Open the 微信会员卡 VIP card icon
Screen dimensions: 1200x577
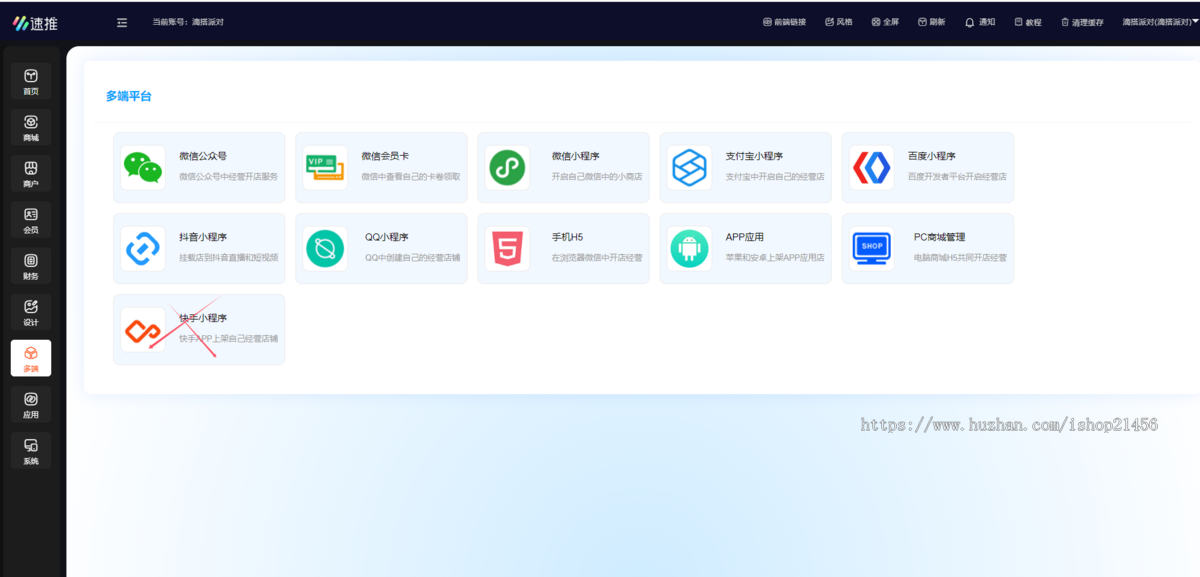click(325, 167)
